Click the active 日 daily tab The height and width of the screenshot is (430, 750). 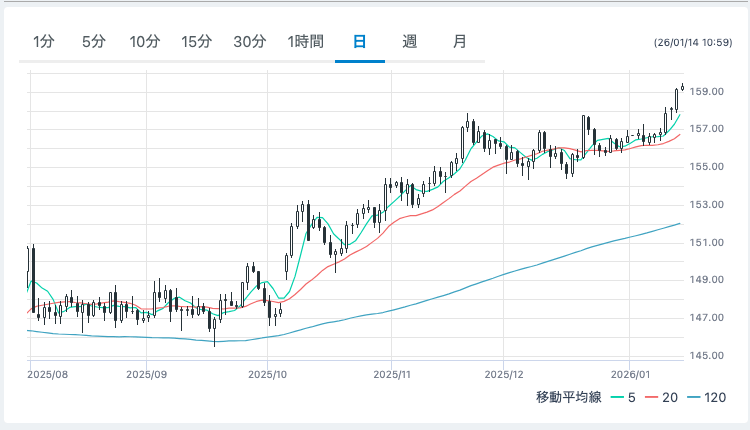point(359,42)
